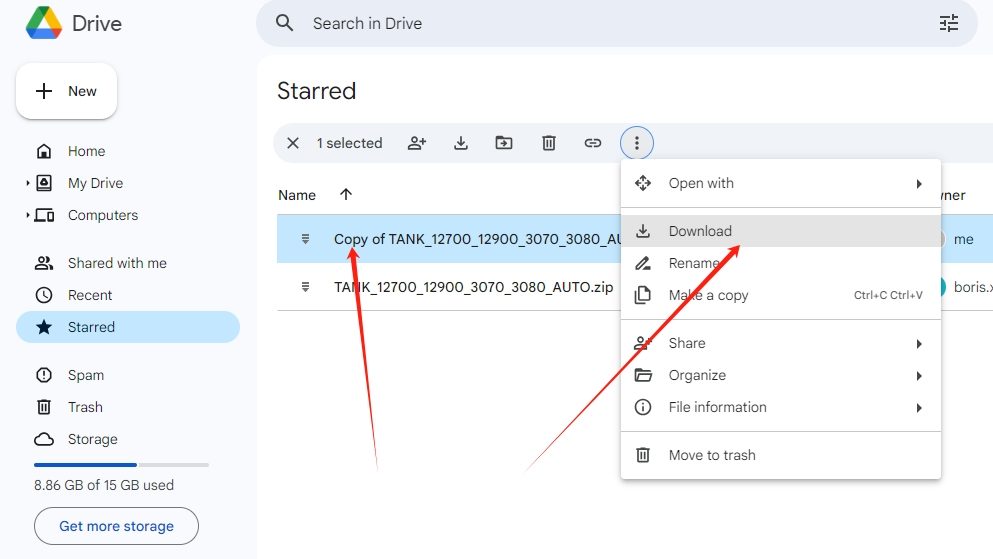Click the share person-add toolbar icon
Screen dimensions: 993x559
[417, 143]
